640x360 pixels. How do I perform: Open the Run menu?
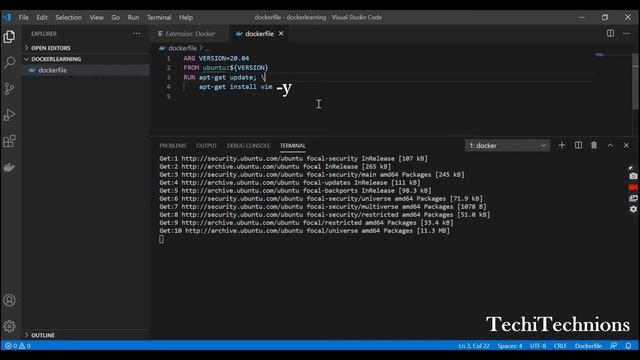click(x=133, y=17)
